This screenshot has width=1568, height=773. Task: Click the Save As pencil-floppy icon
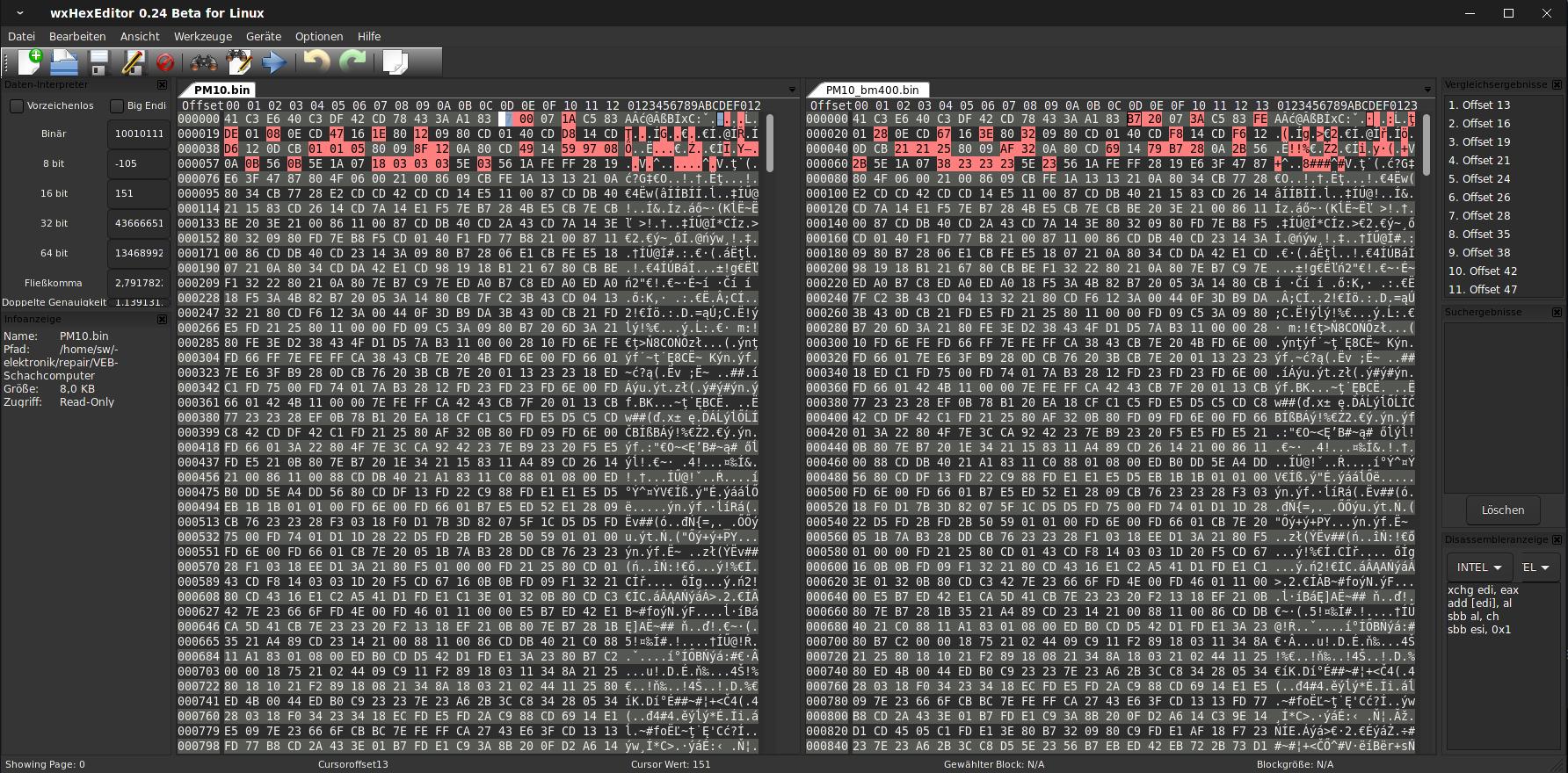tap(132, 62)
